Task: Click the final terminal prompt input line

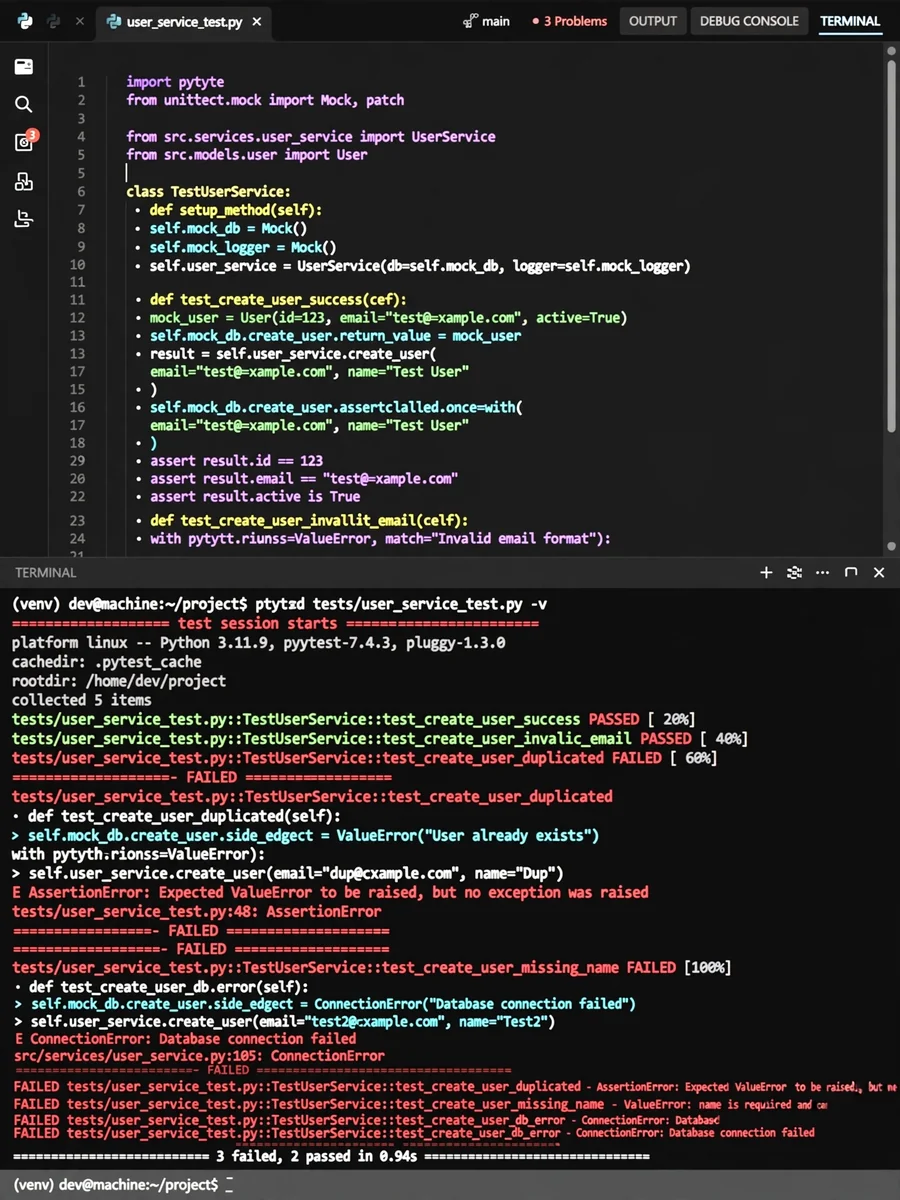Action: (122, 1184)
